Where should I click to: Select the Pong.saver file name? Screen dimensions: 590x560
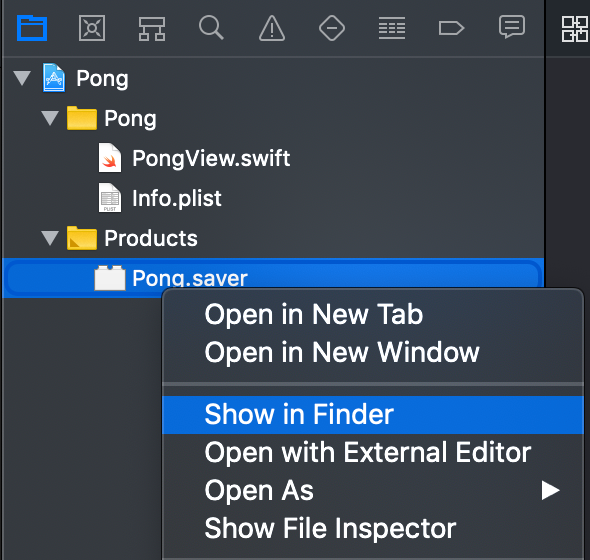190,278
